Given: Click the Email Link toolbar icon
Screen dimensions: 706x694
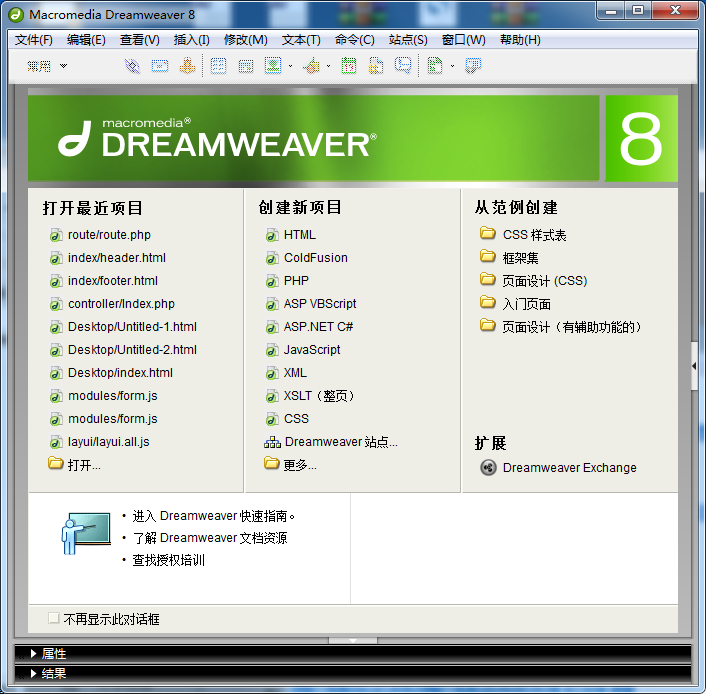Looking at the screenshot, I should [159, 66].
